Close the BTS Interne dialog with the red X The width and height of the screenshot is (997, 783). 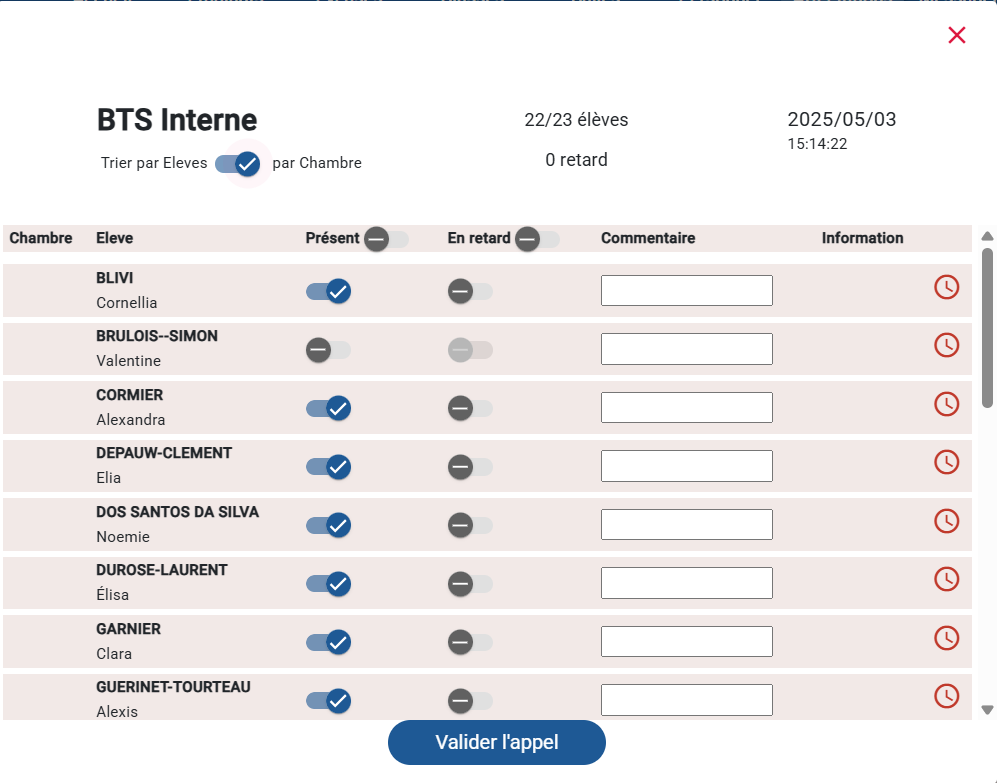(956, 35)
